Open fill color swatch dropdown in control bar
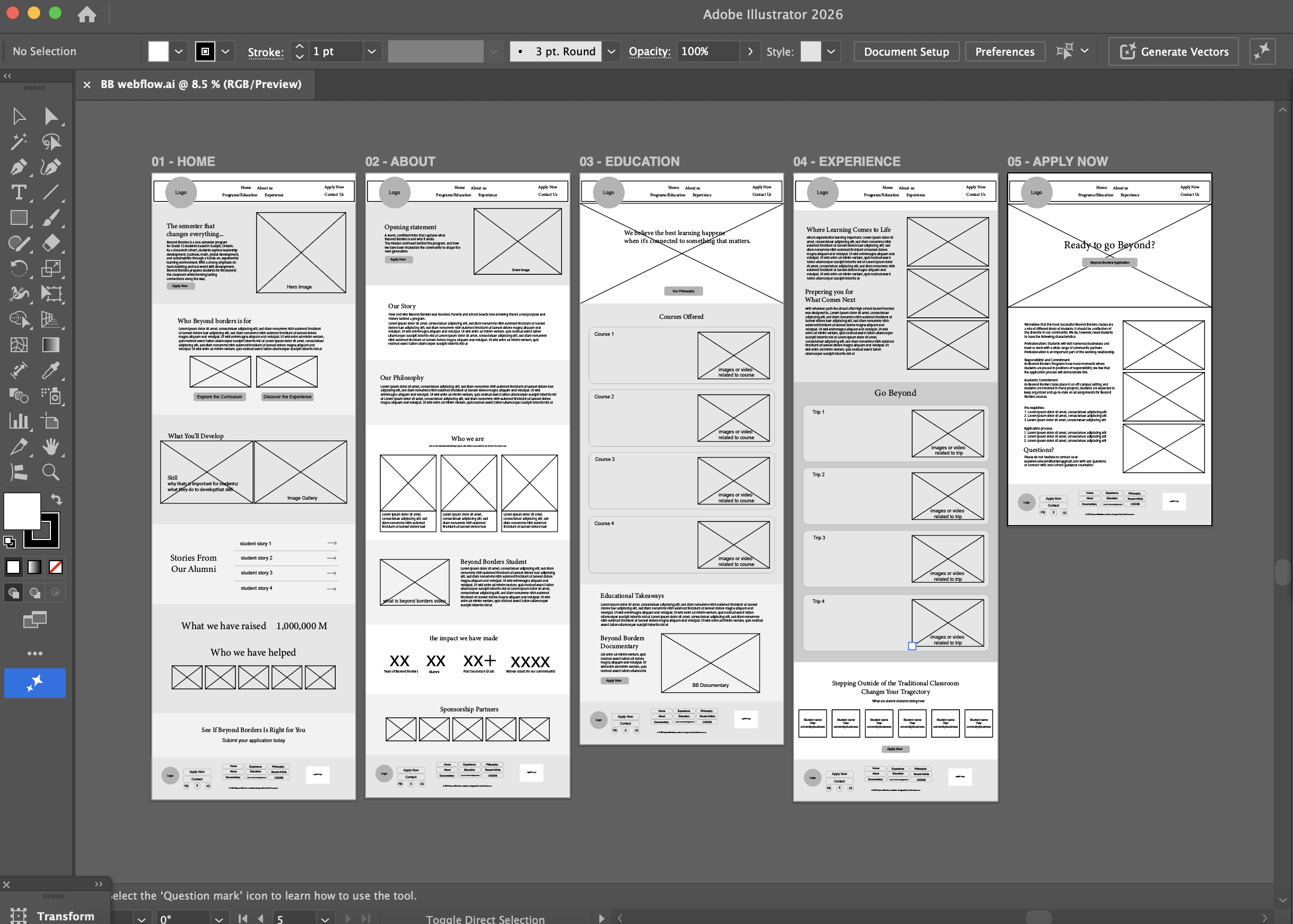This screenshot has height=924, width=1293. tap(179, 52)
